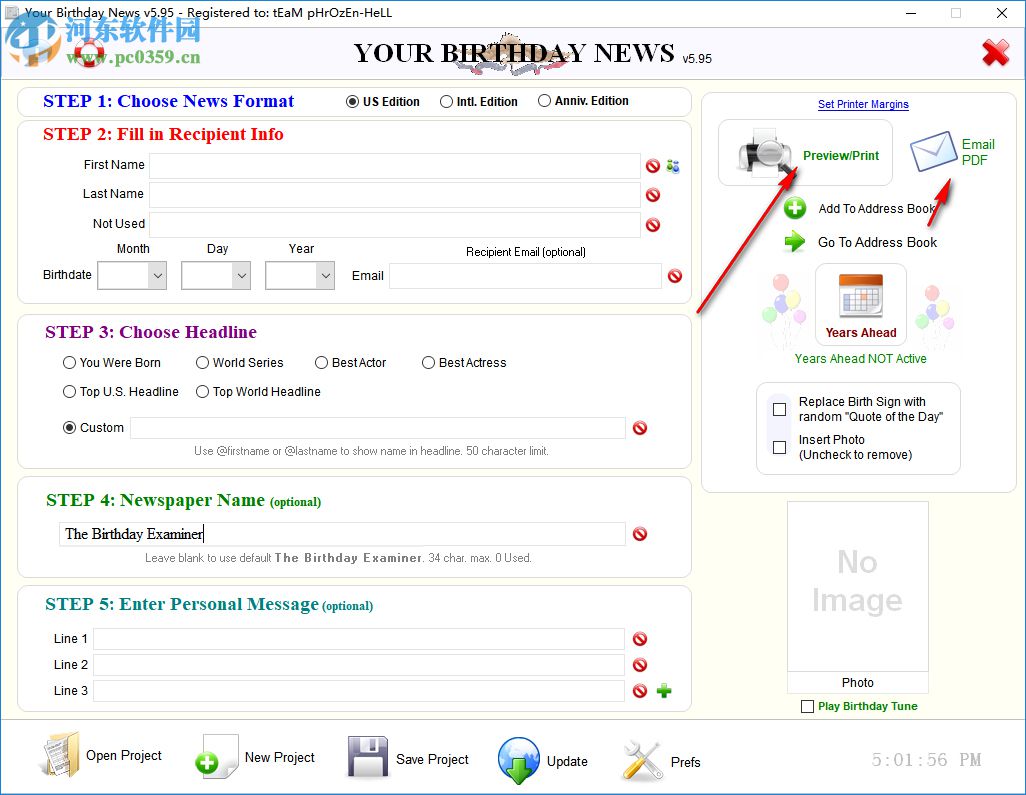Choose the World Series headline option

tap(201, 363)
